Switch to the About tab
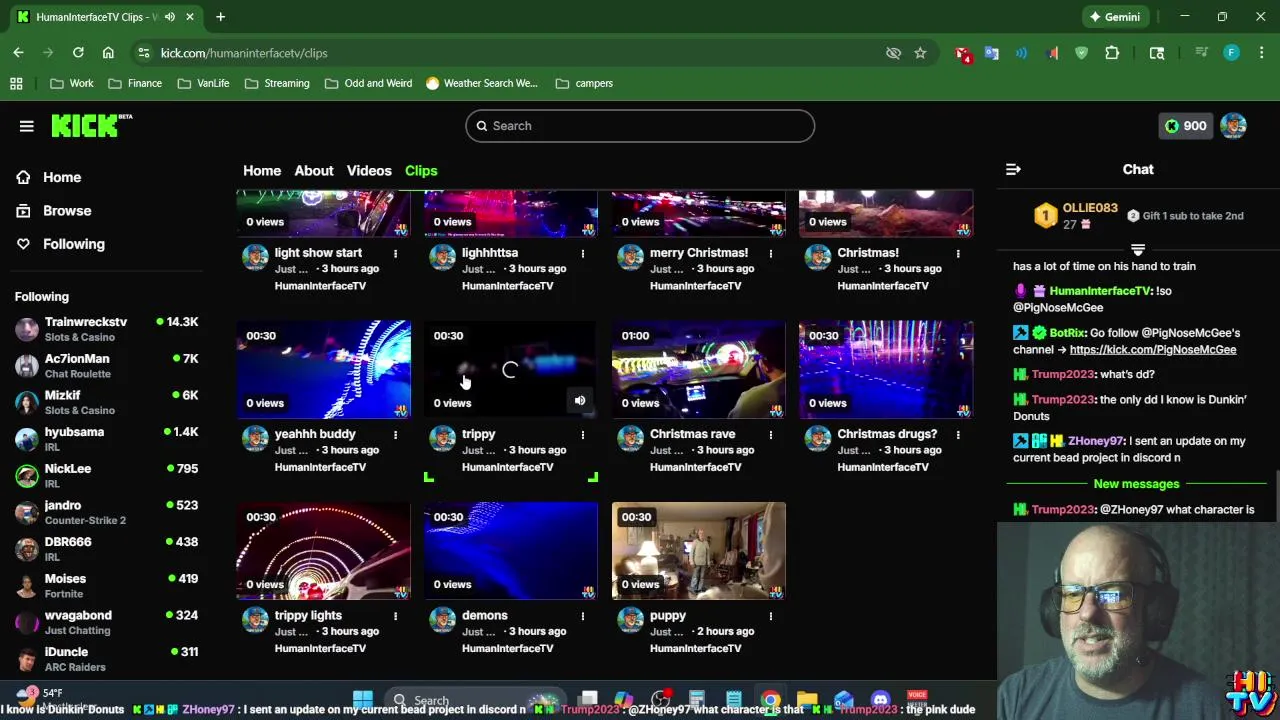 [x=314, y=171]
